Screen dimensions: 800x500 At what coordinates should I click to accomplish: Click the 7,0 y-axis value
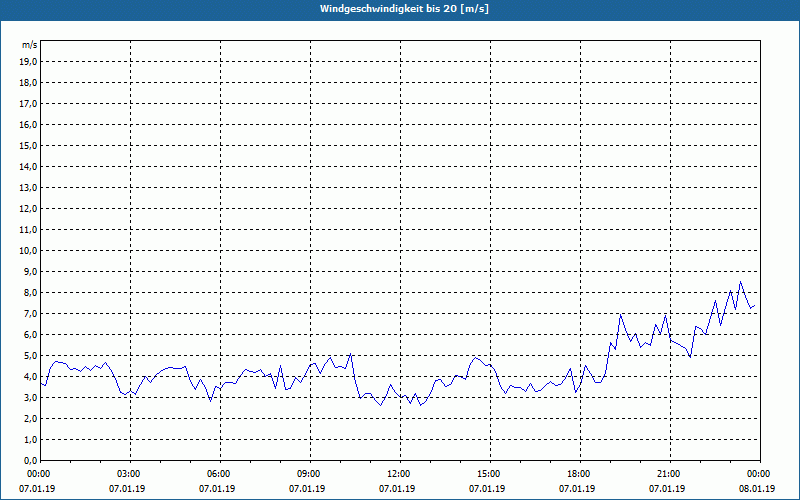(x=30, y=313)
